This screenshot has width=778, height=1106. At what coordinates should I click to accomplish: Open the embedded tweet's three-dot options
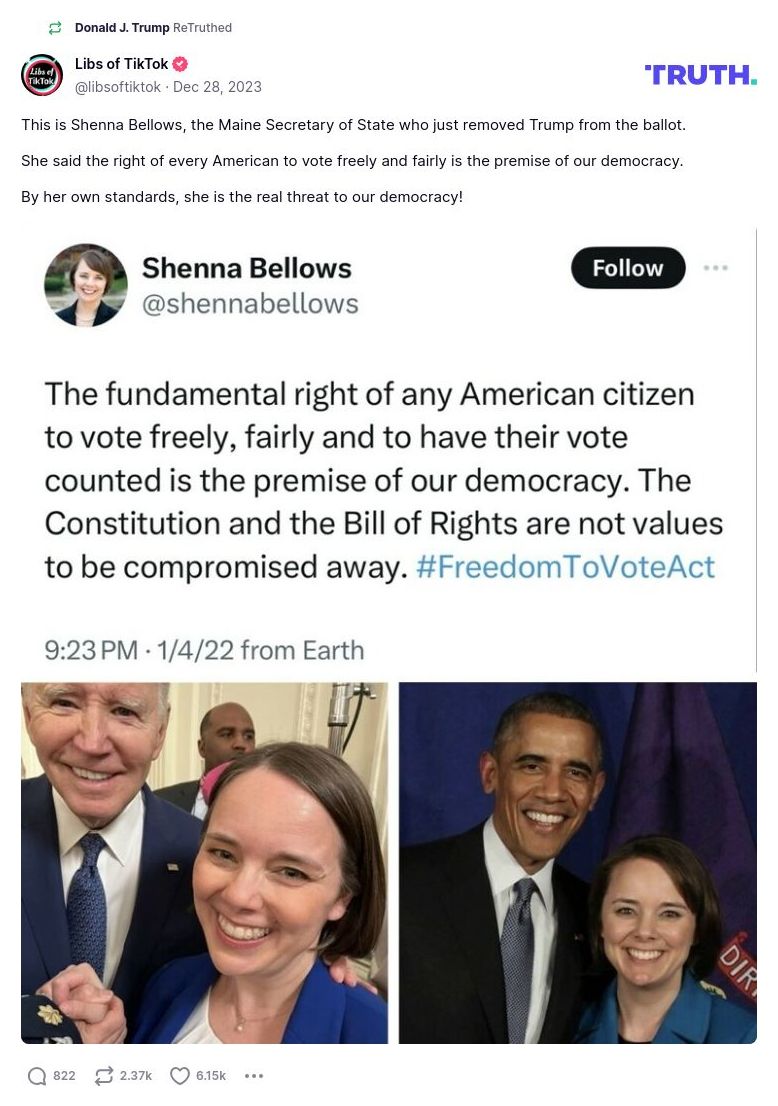tap(716, 268)
